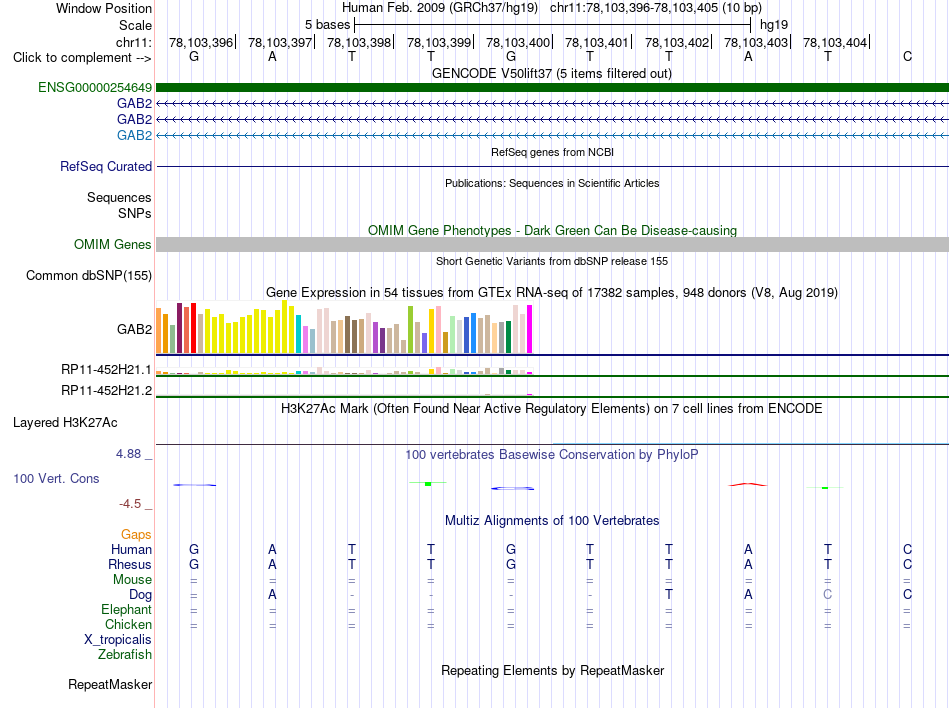The width and height of the screenshot is (950, 708).
Task: Select the SNPs track label
Action: tap(135, 213)
